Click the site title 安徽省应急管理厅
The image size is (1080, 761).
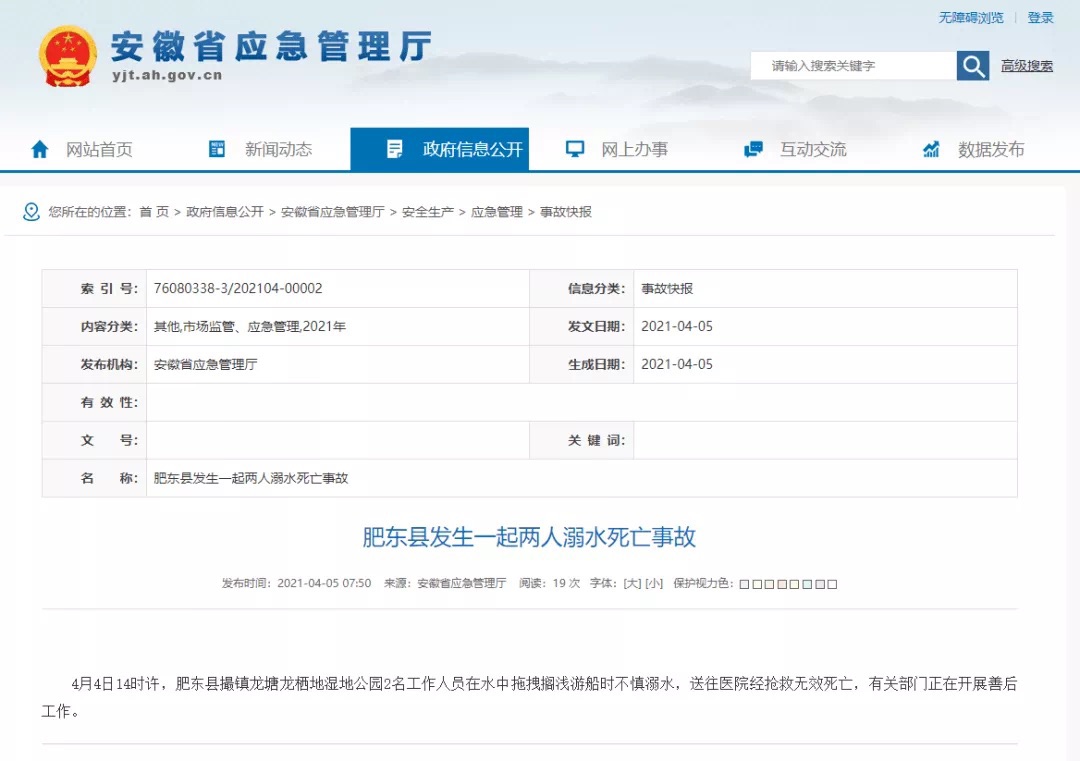pyautogui.click(x=271, y=46)
